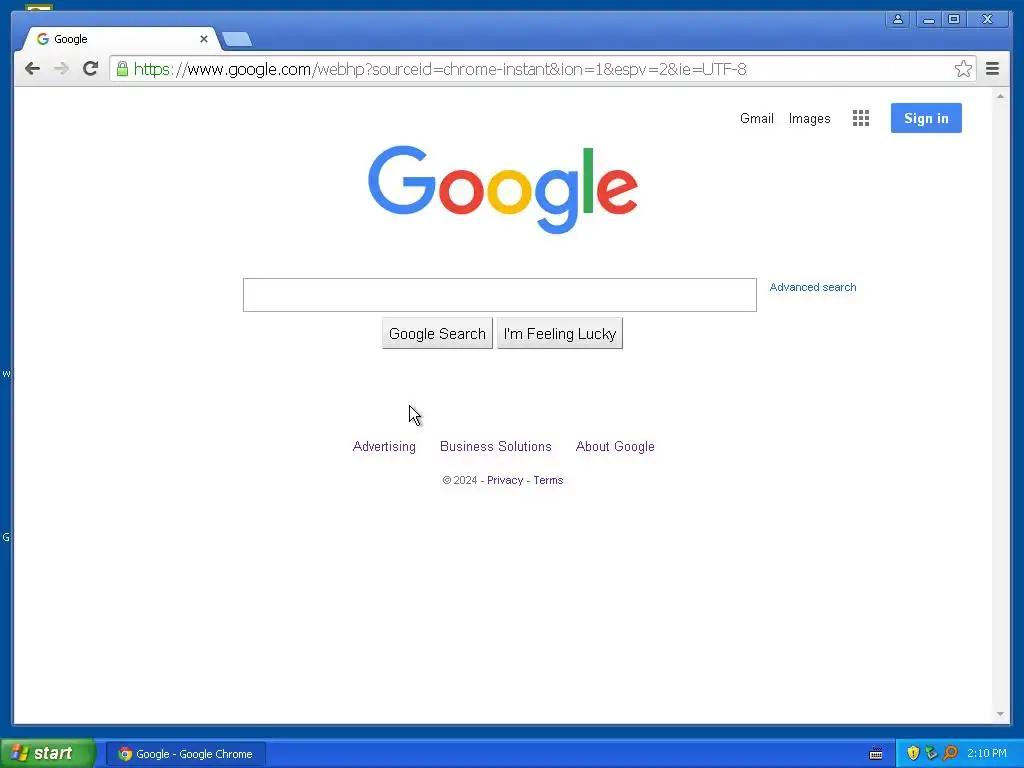Select Google Chrome taskbar button

point(186,754)
